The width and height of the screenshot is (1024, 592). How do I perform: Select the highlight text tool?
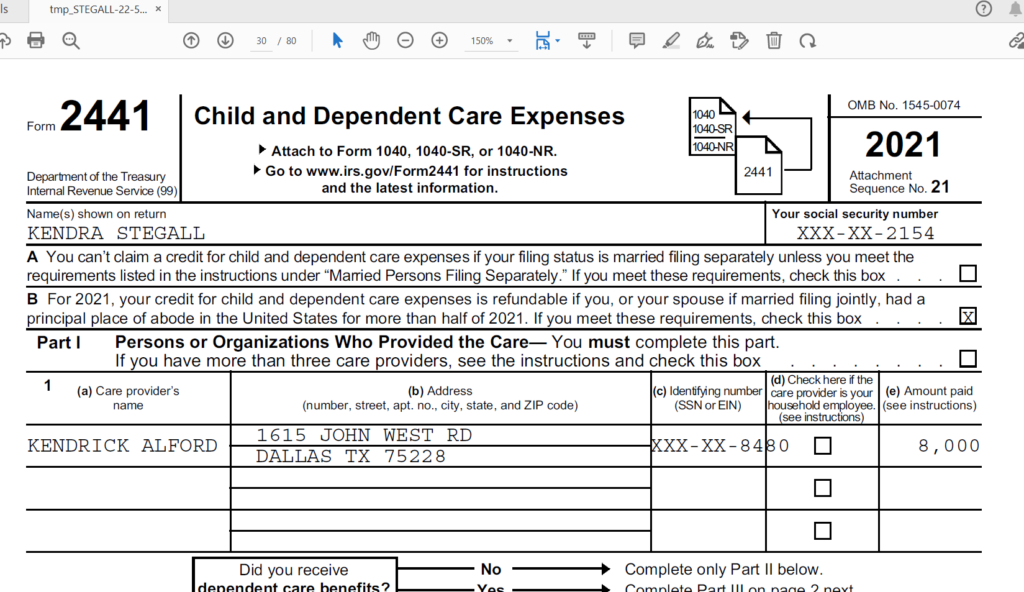[x=671, y=41]
